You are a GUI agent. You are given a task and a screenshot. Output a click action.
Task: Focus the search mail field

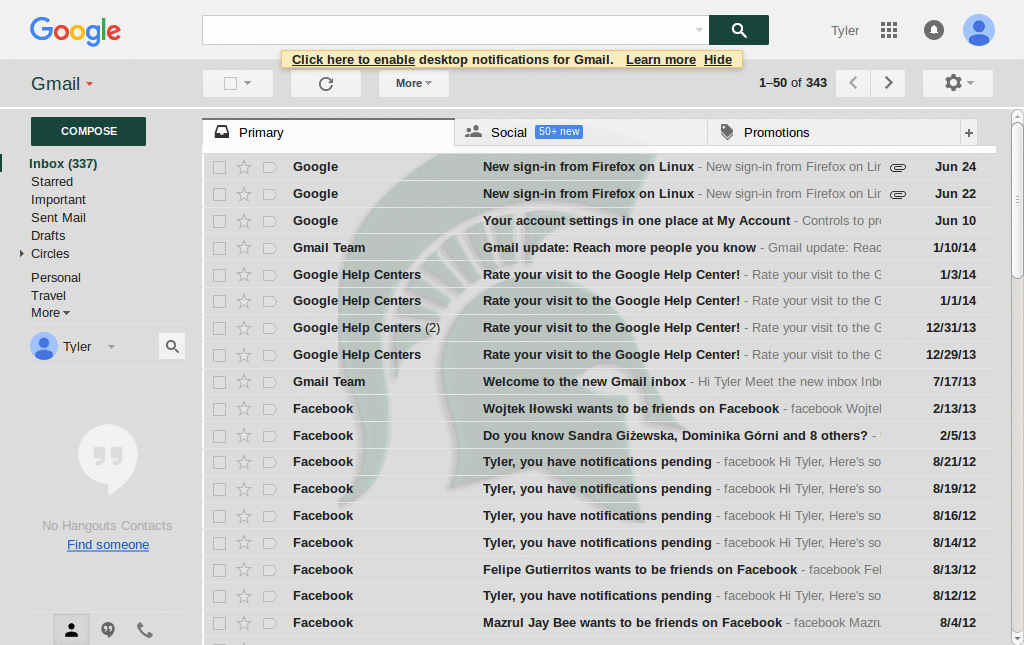448,30
